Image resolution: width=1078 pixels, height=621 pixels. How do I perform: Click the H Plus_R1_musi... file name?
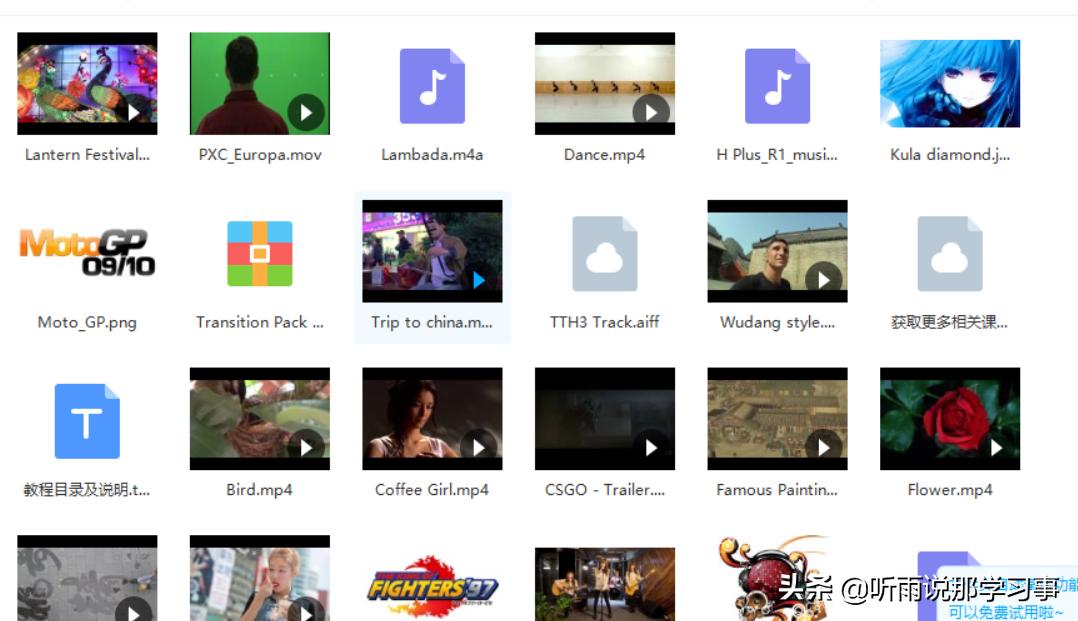point(777,155)
